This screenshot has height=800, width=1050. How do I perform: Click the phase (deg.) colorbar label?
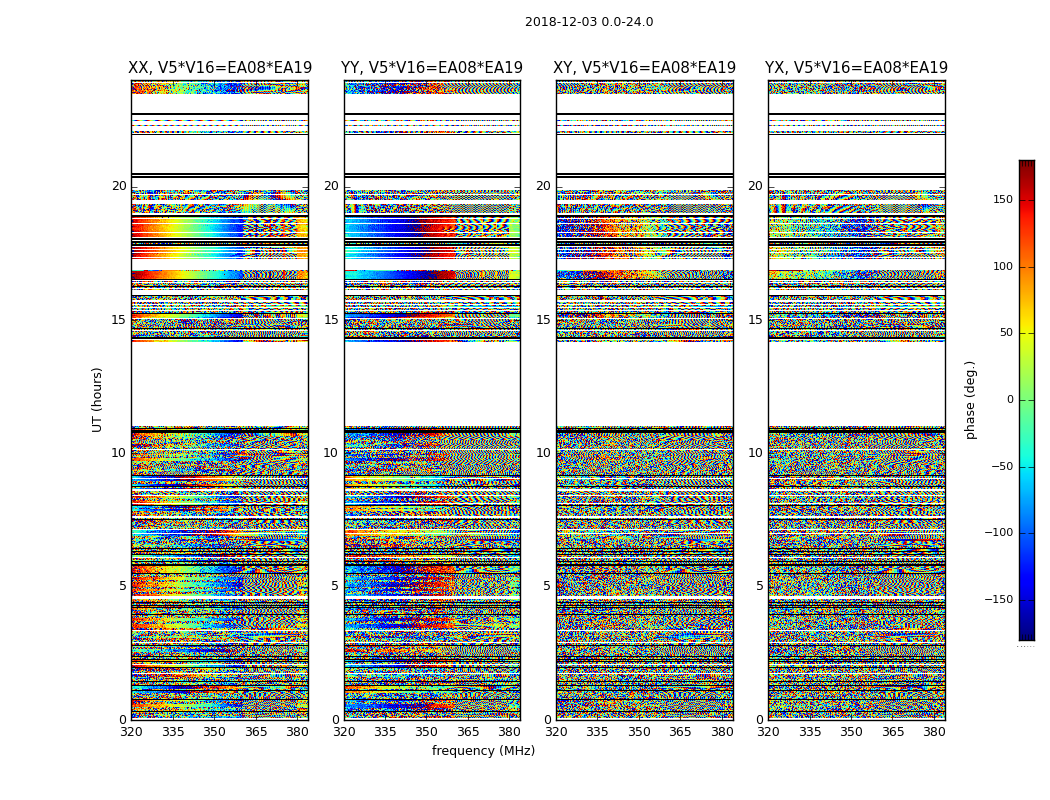pyautogui.click(x=970, y=400)
